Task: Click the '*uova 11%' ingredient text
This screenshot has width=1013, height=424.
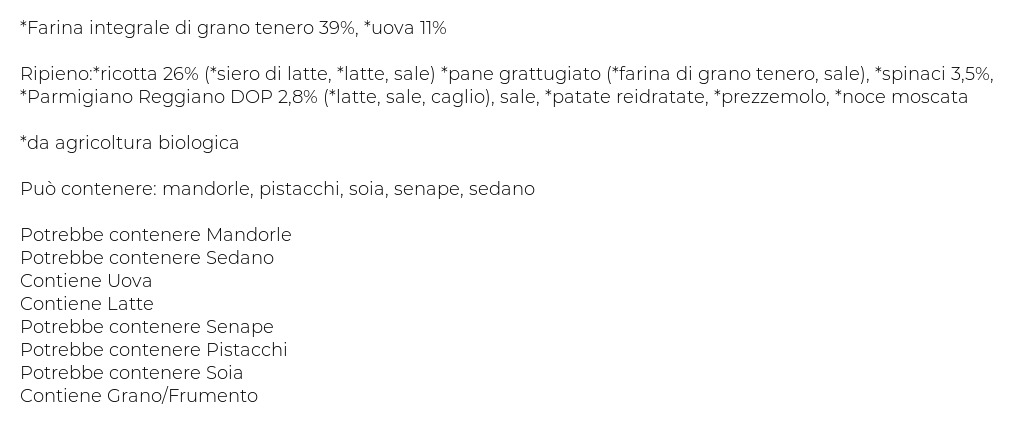Action: point(405,29)
